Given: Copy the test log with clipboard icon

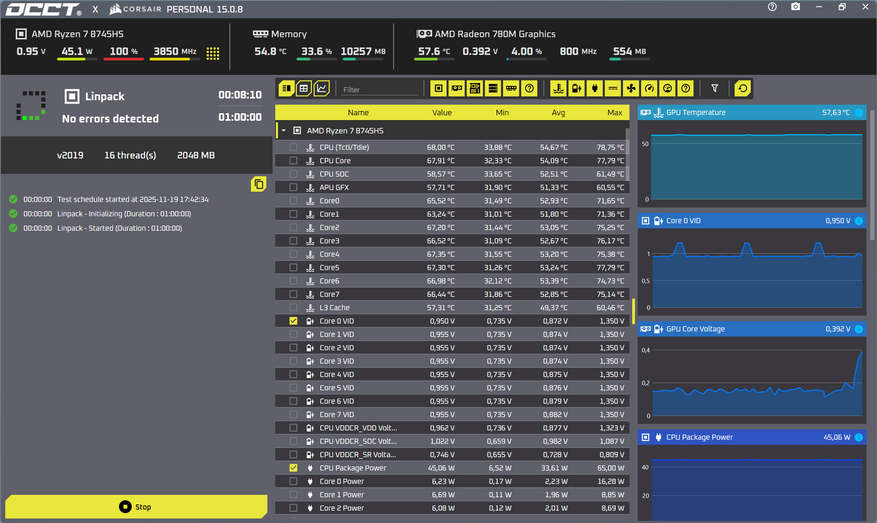Looking at the screenshot, I should click(258, 184).
